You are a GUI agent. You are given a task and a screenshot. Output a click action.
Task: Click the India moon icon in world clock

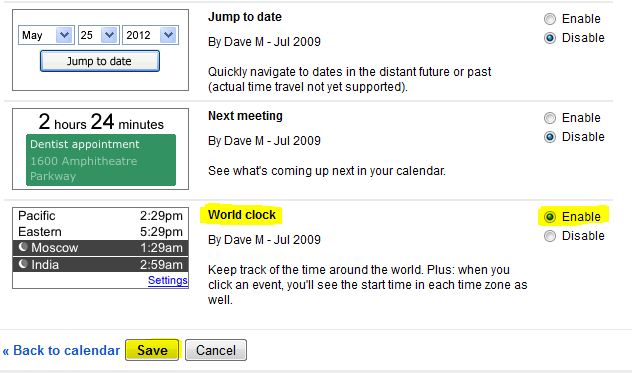click(23, 264)
